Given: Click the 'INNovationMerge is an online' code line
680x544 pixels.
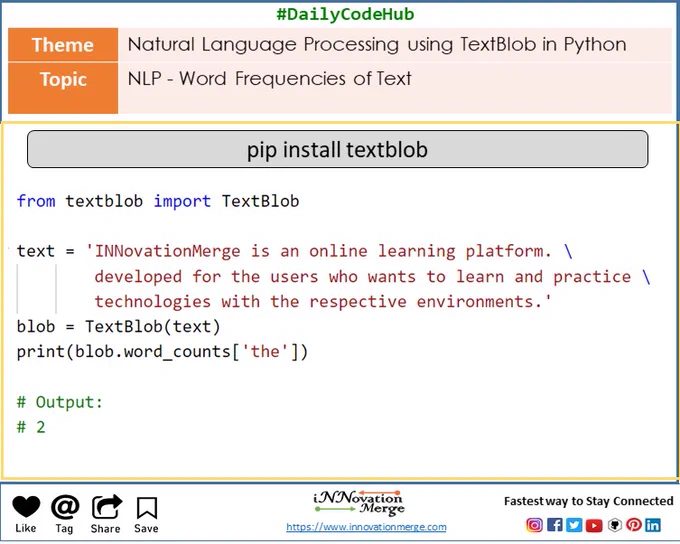Looking at the screenshot, I should click(294, 251).
